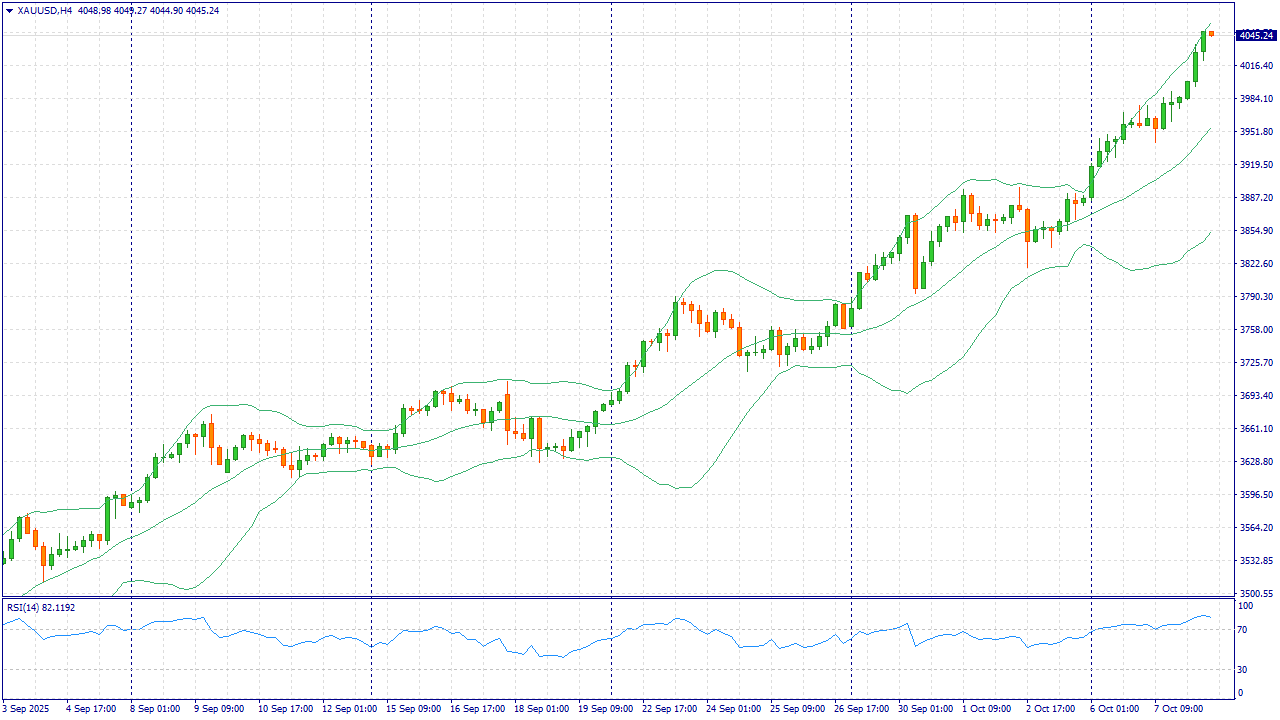Click the RSI 30 level axis label
This screenshot has height=720, width=1280.
click(1244, 670)
